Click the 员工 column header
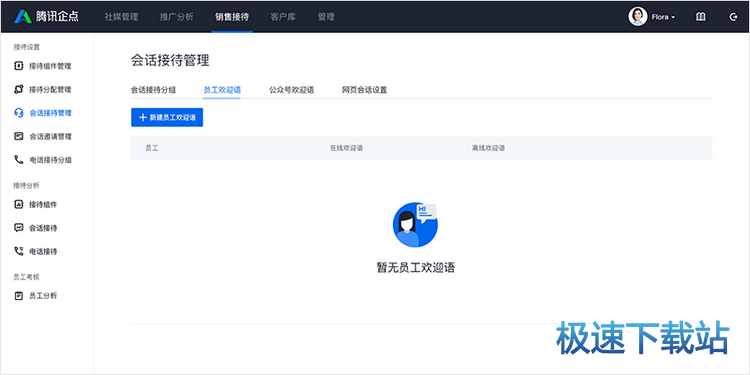The width and height of the screenshot is (750, 375). pos(152,148)
